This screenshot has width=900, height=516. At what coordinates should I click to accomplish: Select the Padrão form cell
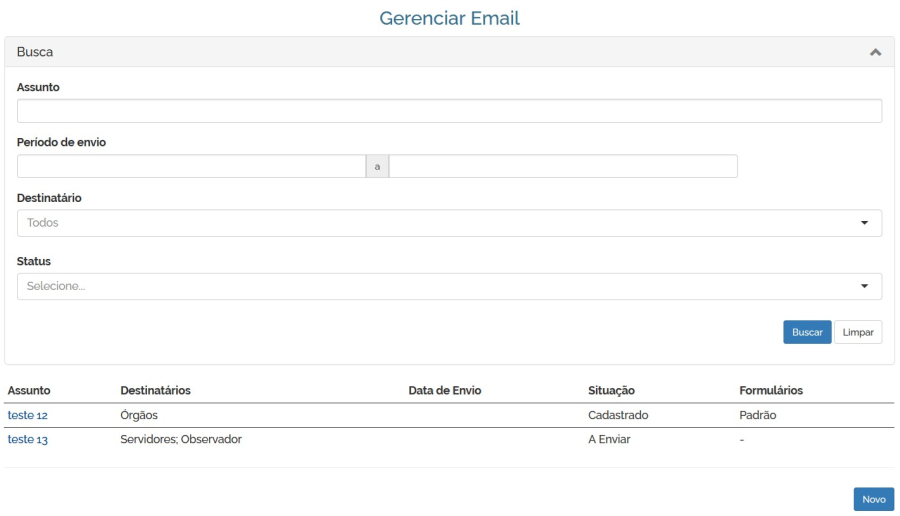point(758,415)
